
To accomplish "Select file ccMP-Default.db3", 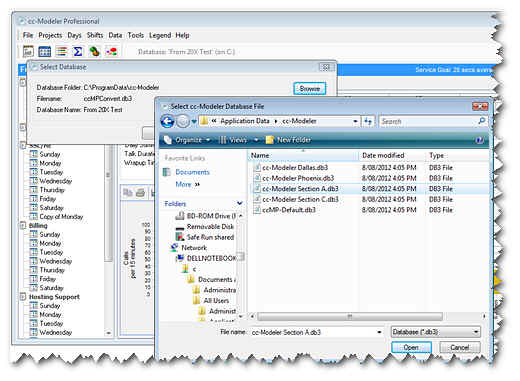I will (x=289, y=210).
